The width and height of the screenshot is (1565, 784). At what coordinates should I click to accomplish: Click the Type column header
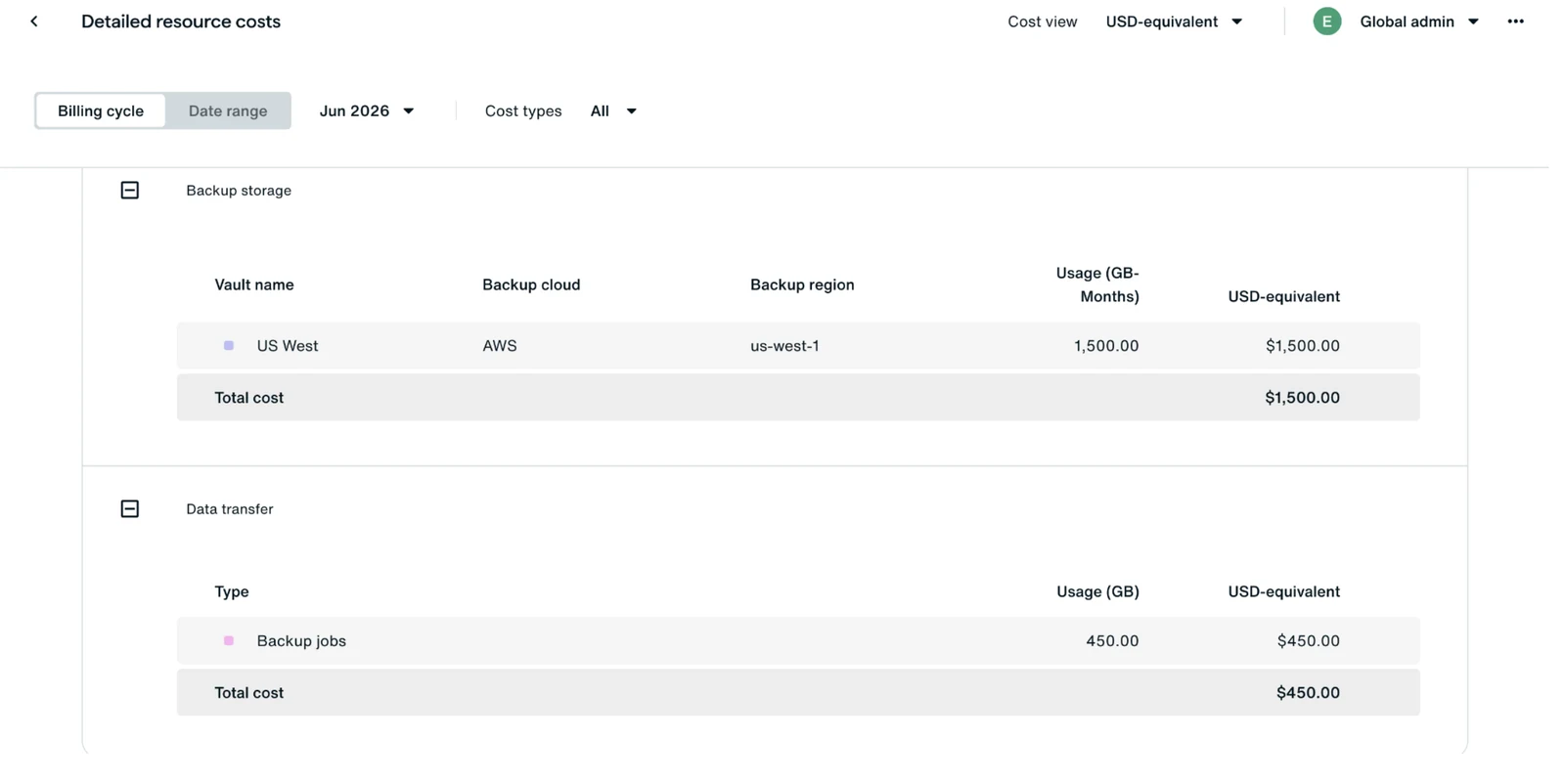coord(232,592)
